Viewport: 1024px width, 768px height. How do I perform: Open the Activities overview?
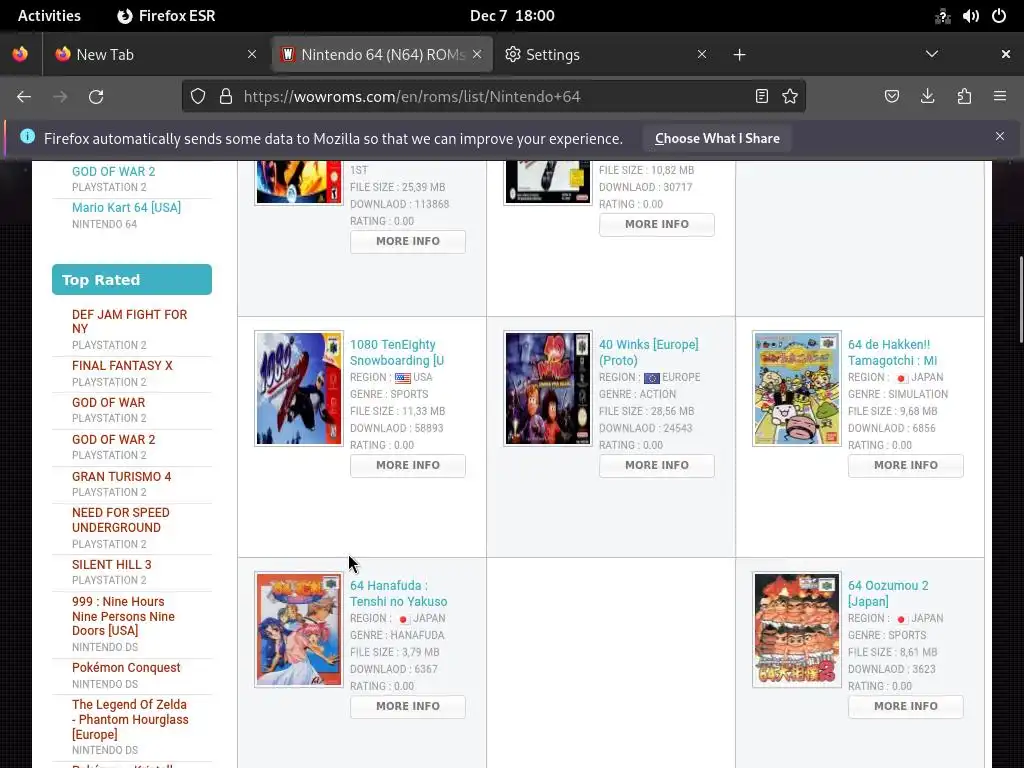point(49,16)
